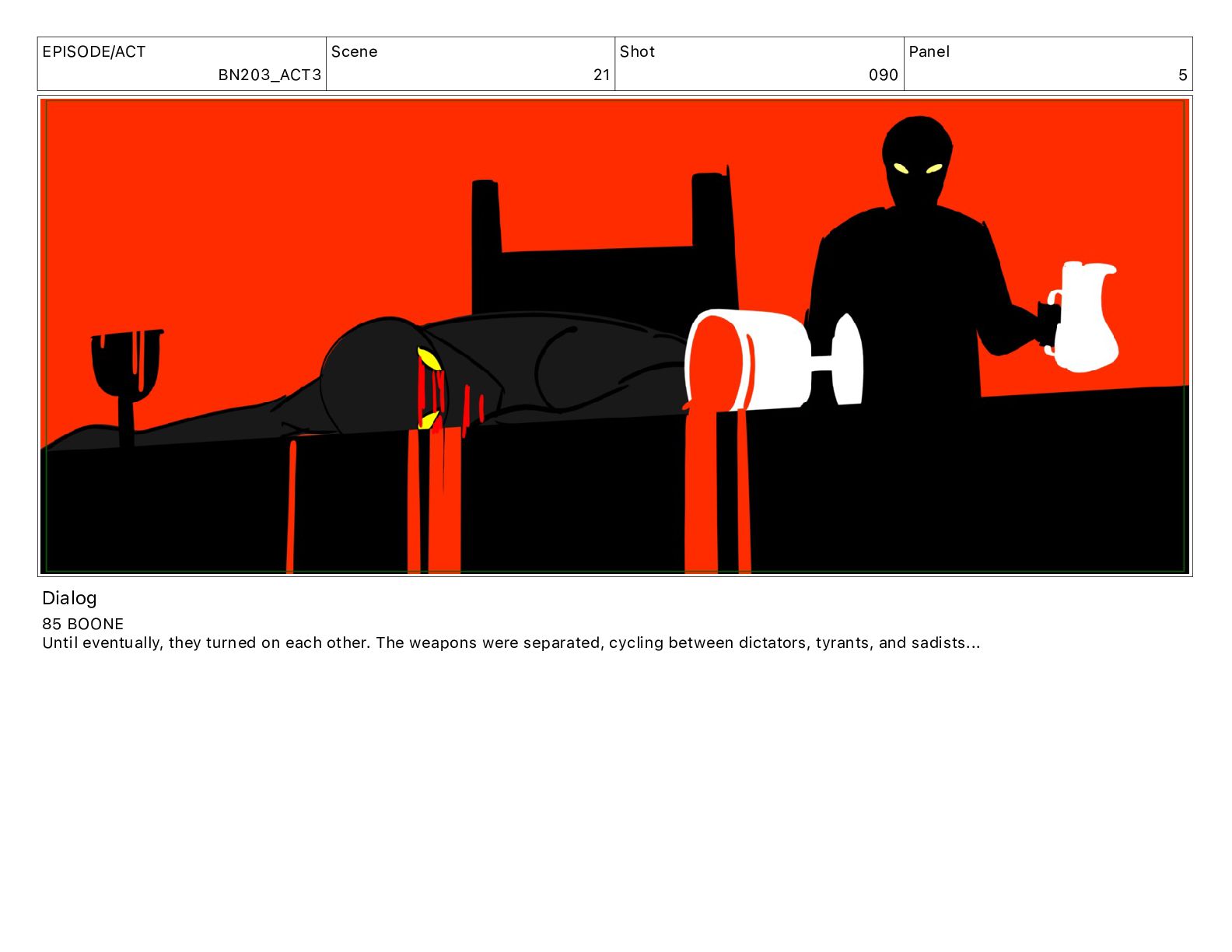
Task: Select shot number 090
Action: (884, 75)
